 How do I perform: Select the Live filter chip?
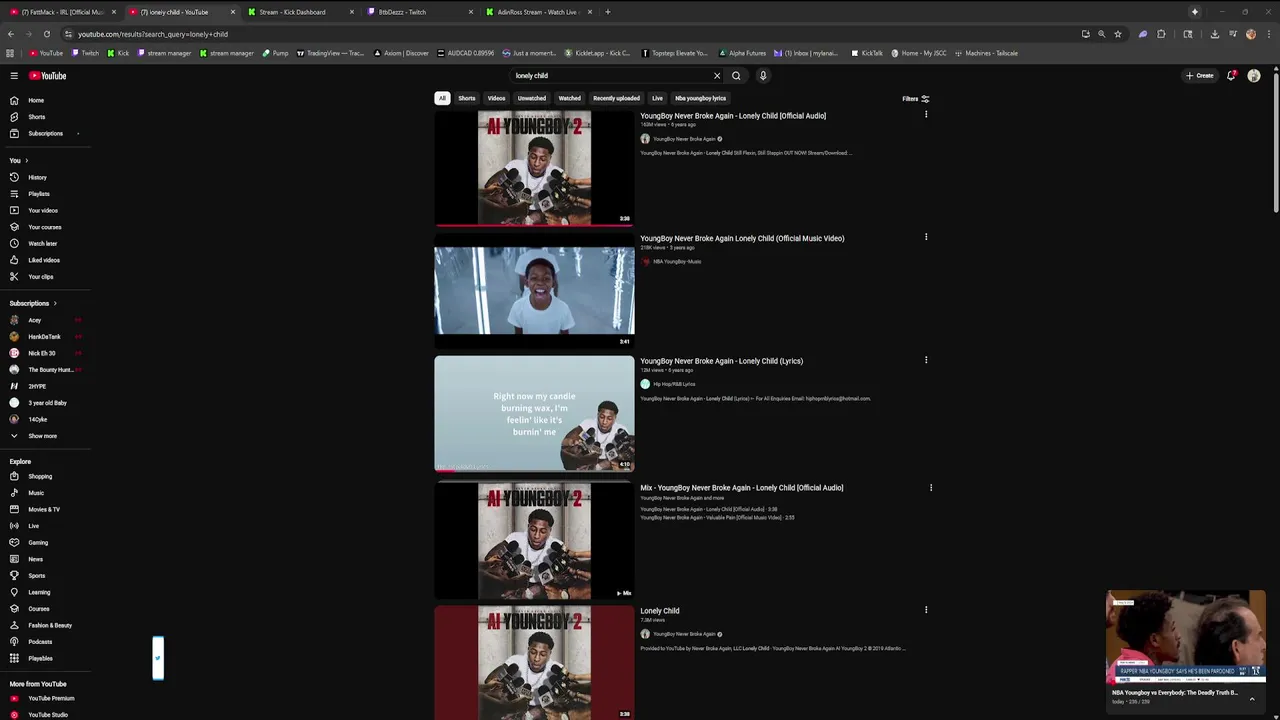click(x=657, y=98)
